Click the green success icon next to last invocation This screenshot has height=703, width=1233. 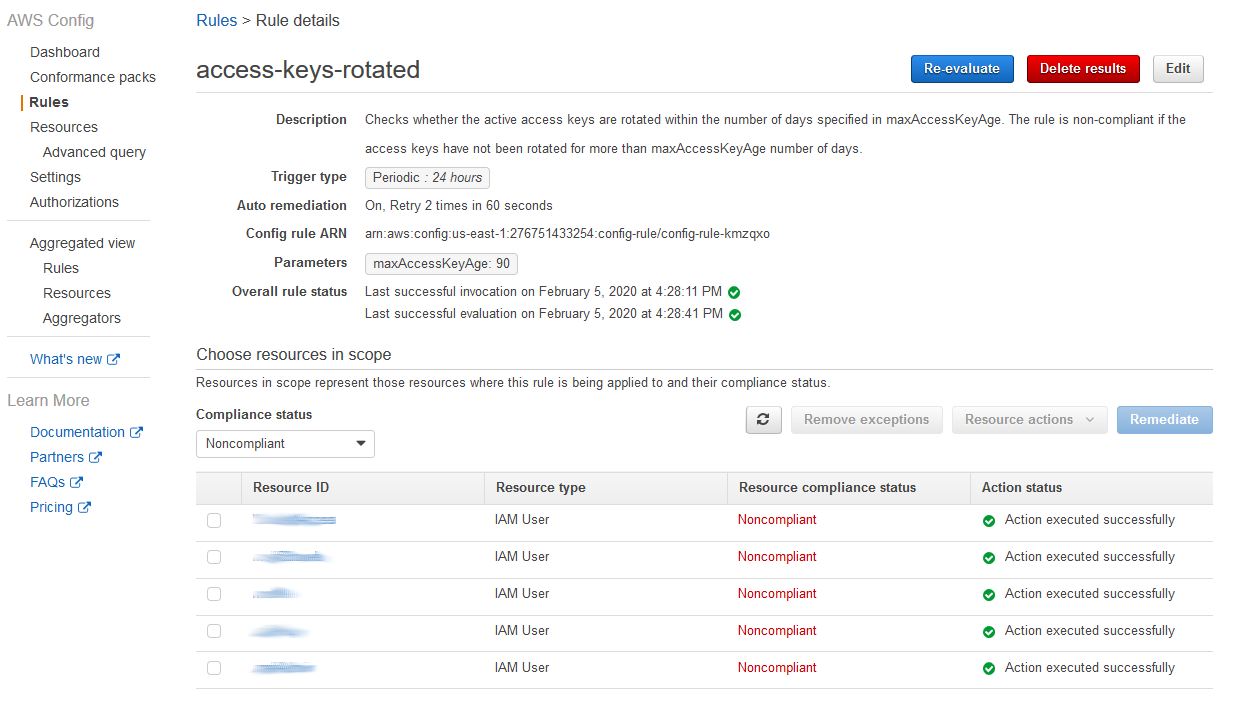click(x=734, y=291)
